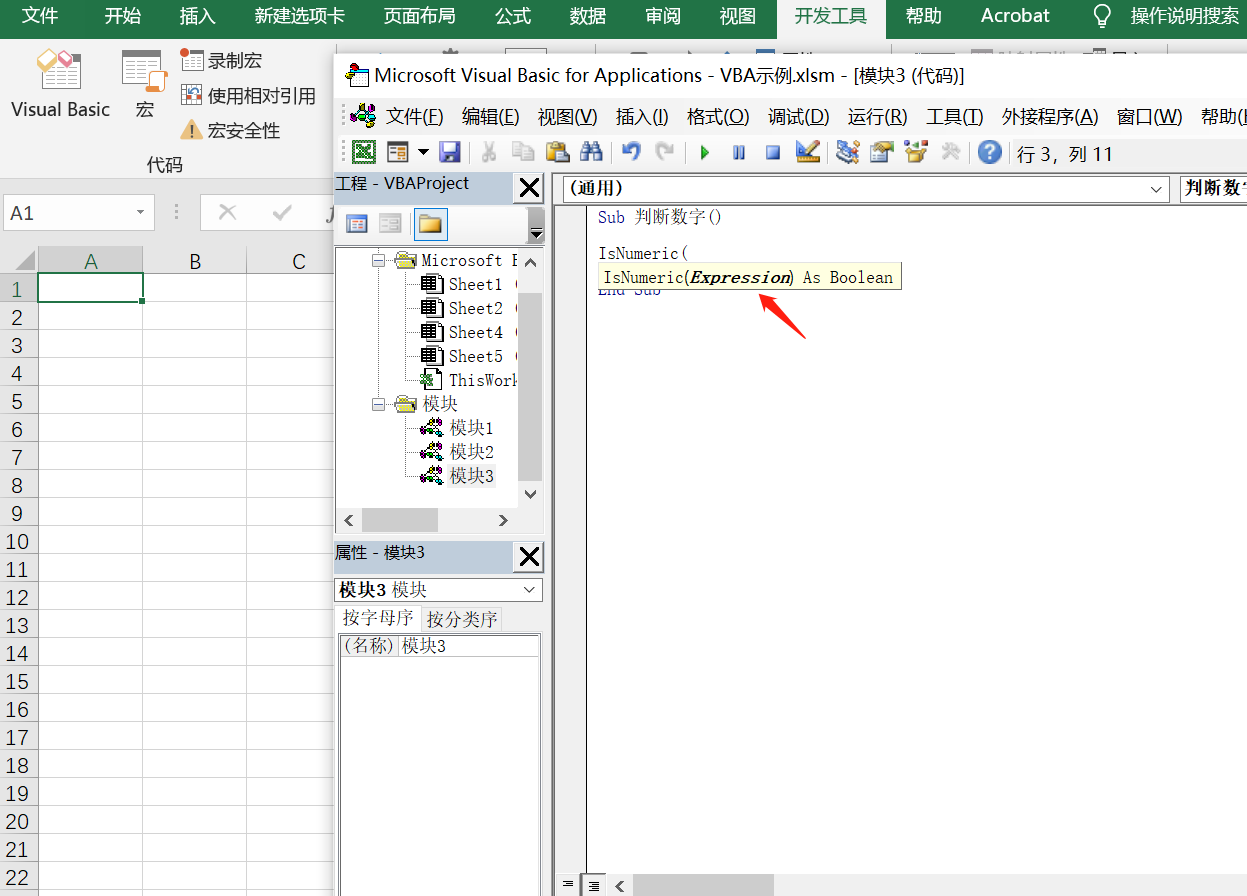Viewport: 1247px width, 896px height.
Task: Click the Save icon in VBA editor
Action: (x=450, y=152)
